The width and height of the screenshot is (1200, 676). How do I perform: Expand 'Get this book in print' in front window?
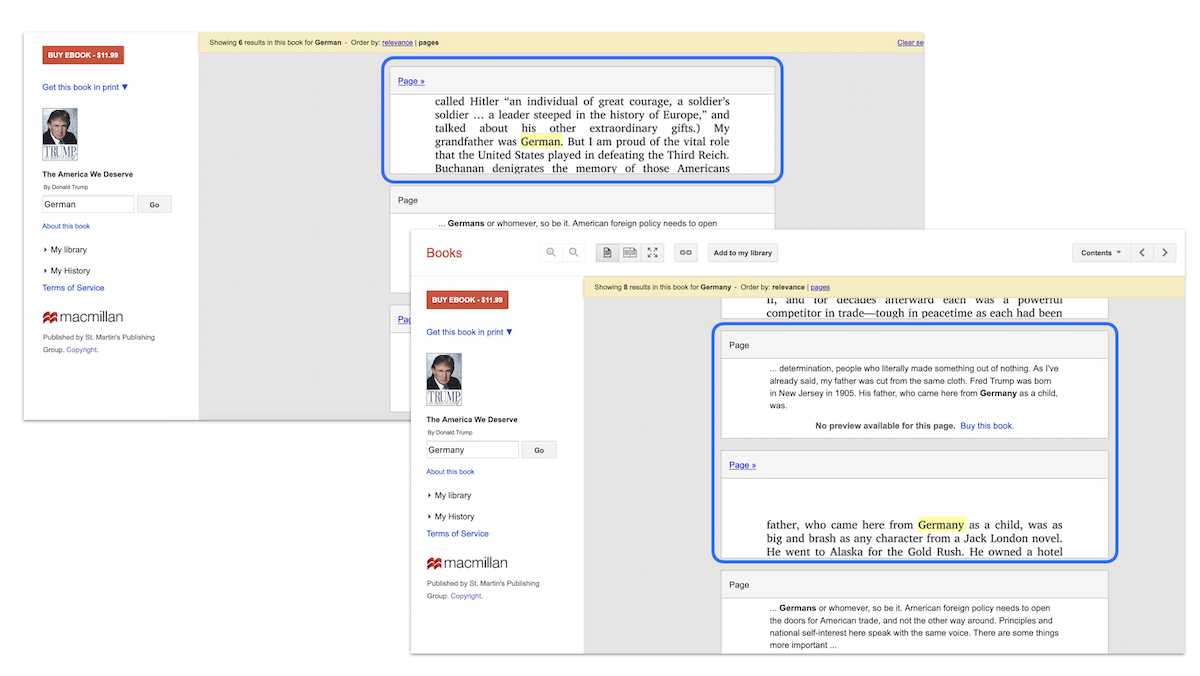click(469, 332)
